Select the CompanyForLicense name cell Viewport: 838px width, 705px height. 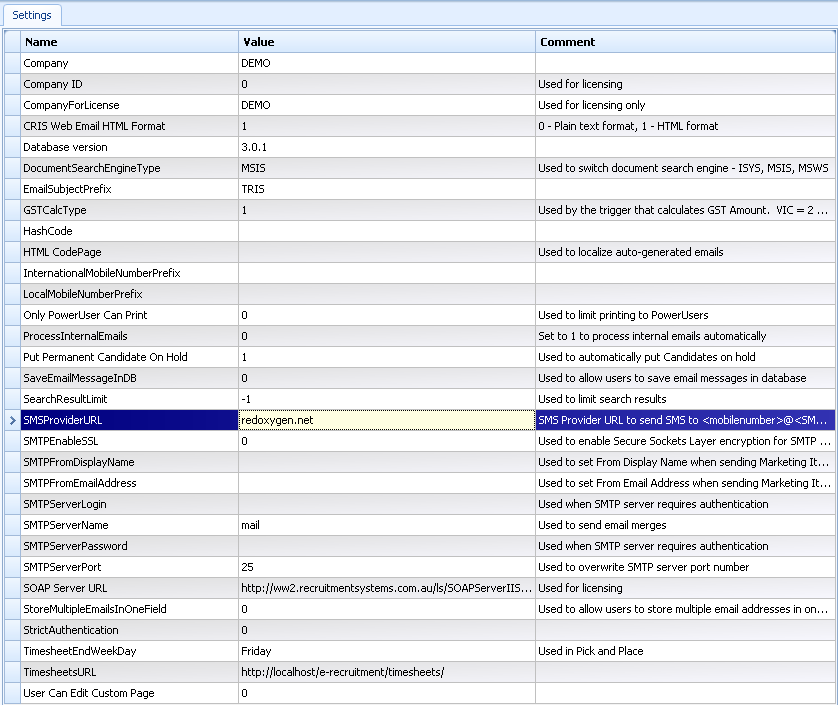tap(129, 105)
